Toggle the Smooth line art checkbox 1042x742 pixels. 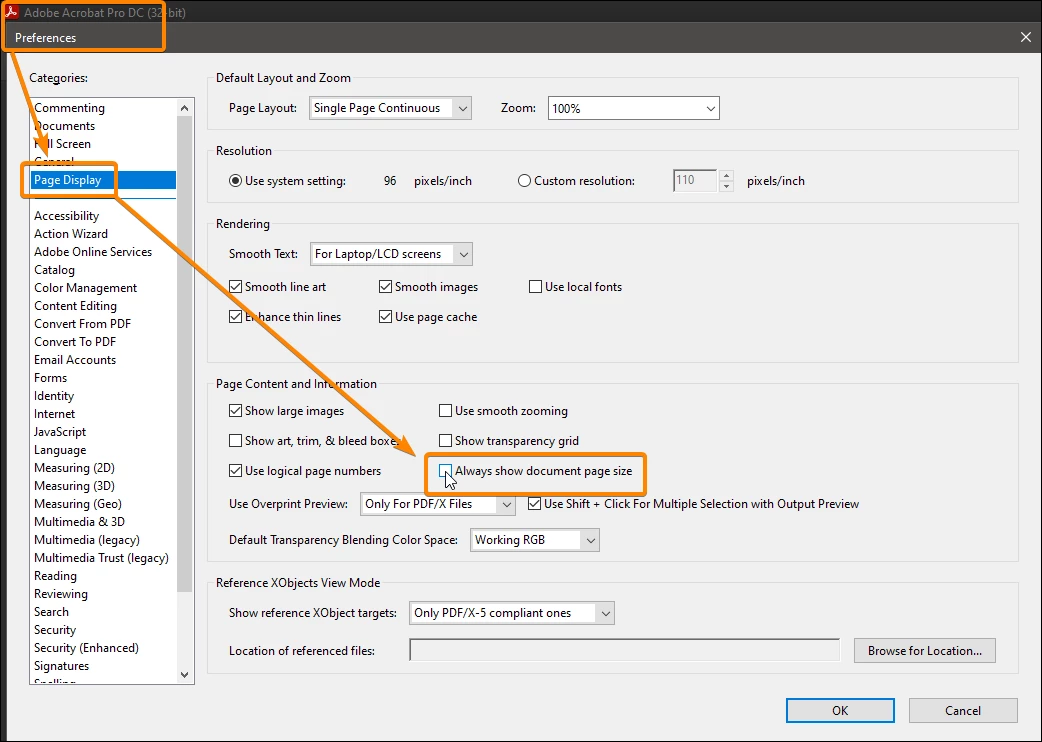tap(235, 287)
